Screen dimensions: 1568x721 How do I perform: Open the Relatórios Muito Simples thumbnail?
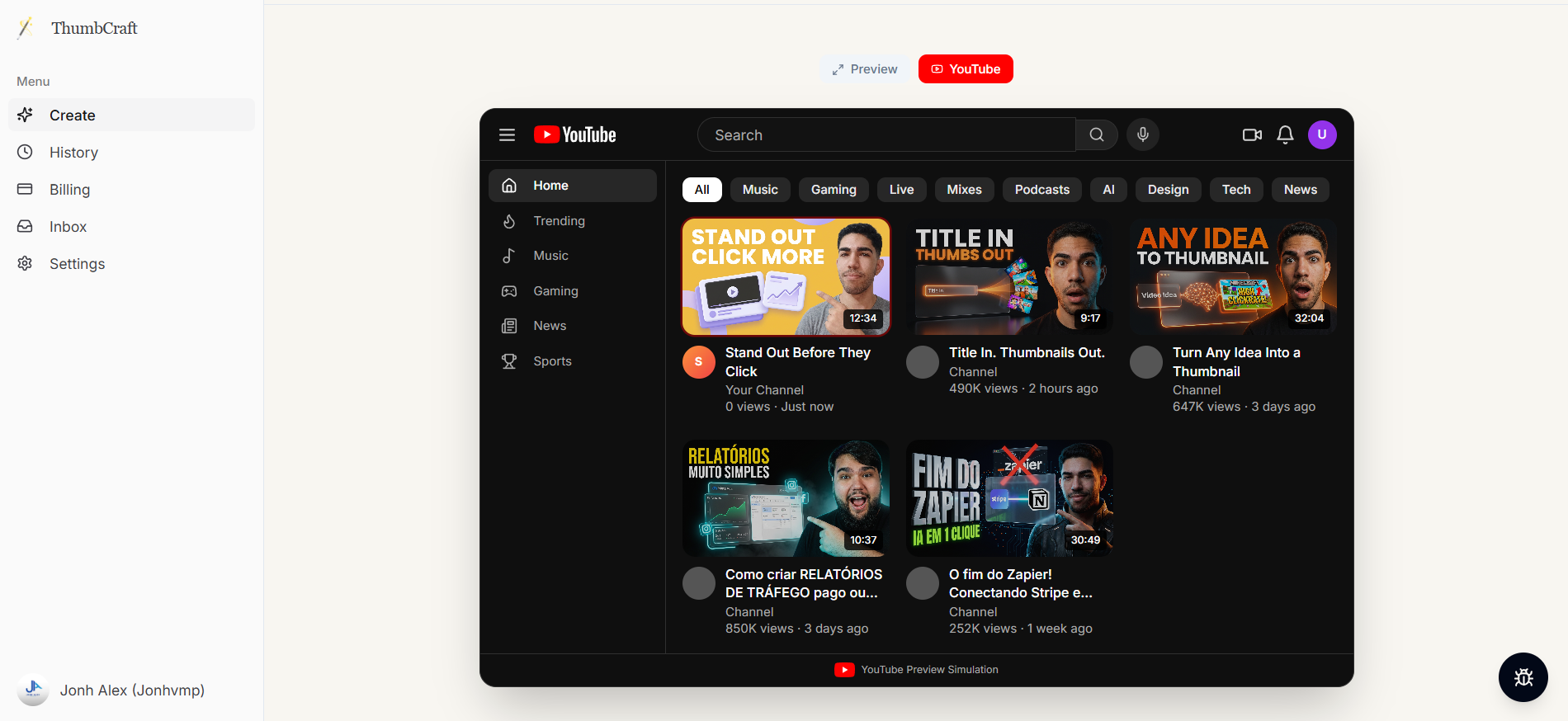tap(786, 498)
